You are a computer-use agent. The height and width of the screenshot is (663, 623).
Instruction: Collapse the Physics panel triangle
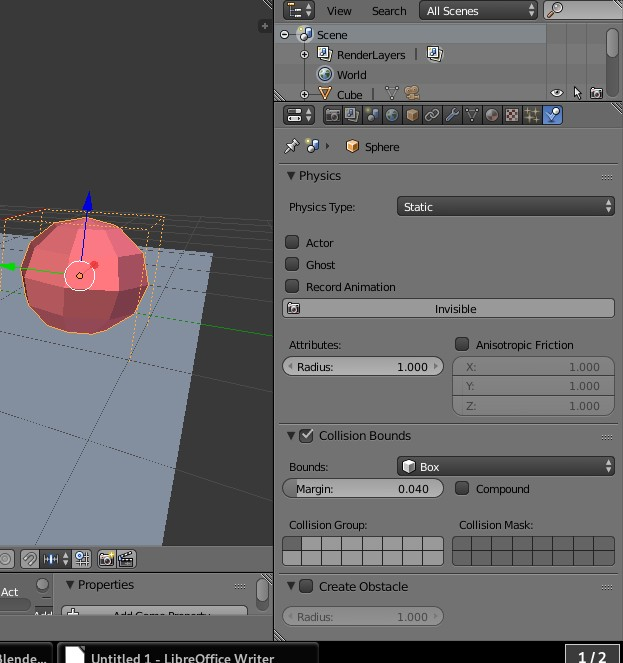click(x=291, y=175)
